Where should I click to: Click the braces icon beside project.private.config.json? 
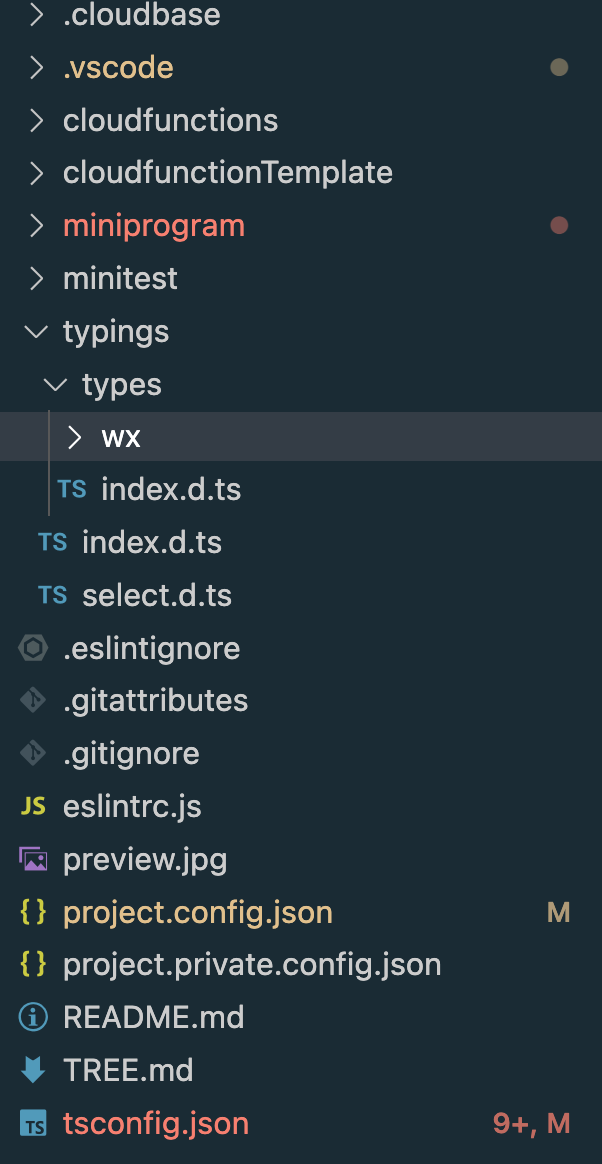[x=33, y=965]
